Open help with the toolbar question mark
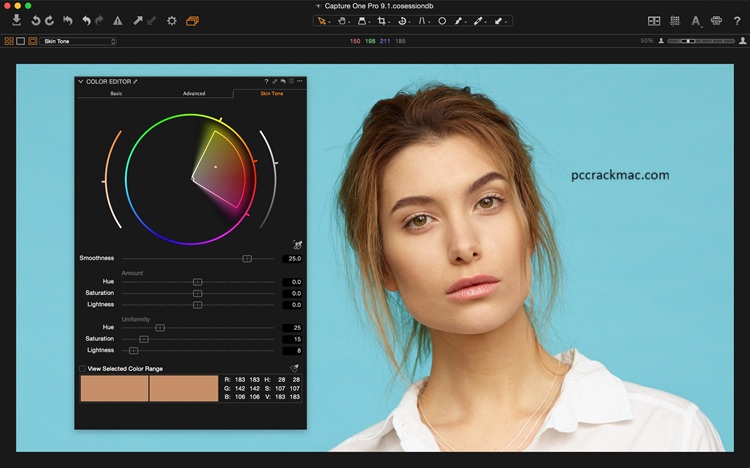Viewport: 750px width, 468px height. (737, 21)
